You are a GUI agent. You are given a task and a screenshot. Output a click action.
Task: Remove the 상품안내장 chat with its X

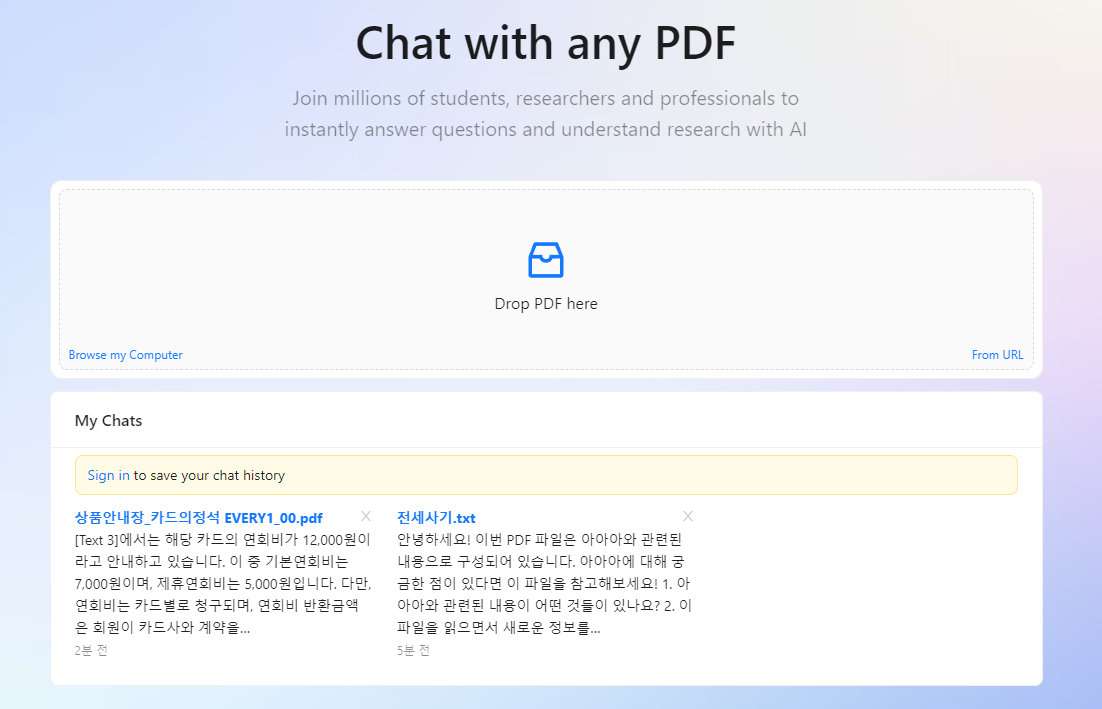366,515
